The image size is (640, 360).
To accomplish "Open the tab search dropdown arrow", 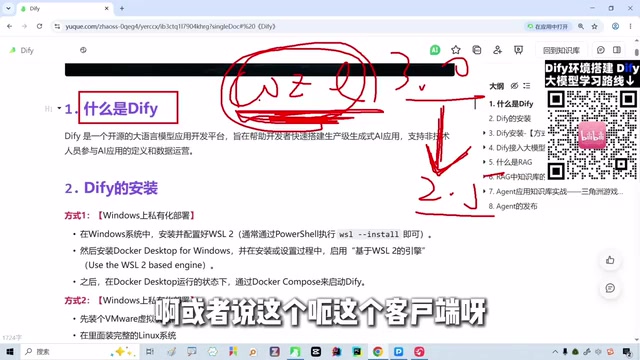I will point(8,8).
